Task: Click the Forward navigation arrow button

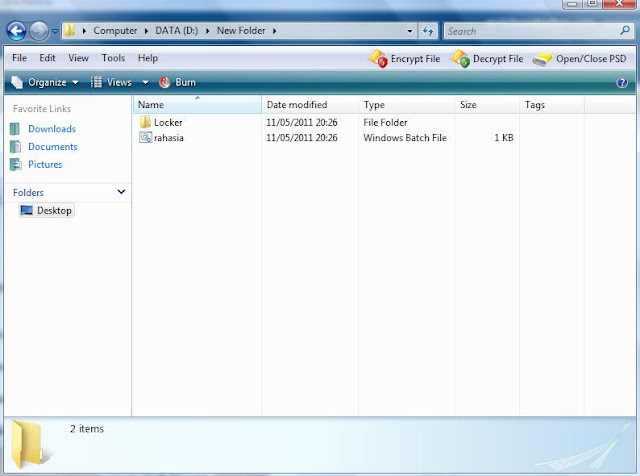Action: click(39, 31)
